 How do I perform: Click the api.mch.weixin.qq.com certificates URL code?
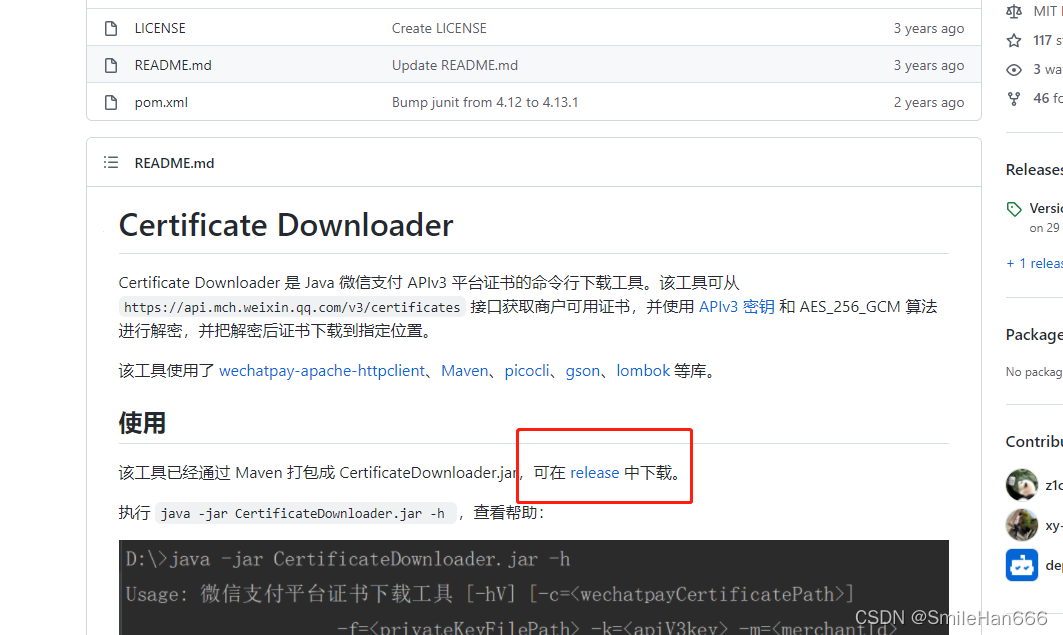click(292, 307)
